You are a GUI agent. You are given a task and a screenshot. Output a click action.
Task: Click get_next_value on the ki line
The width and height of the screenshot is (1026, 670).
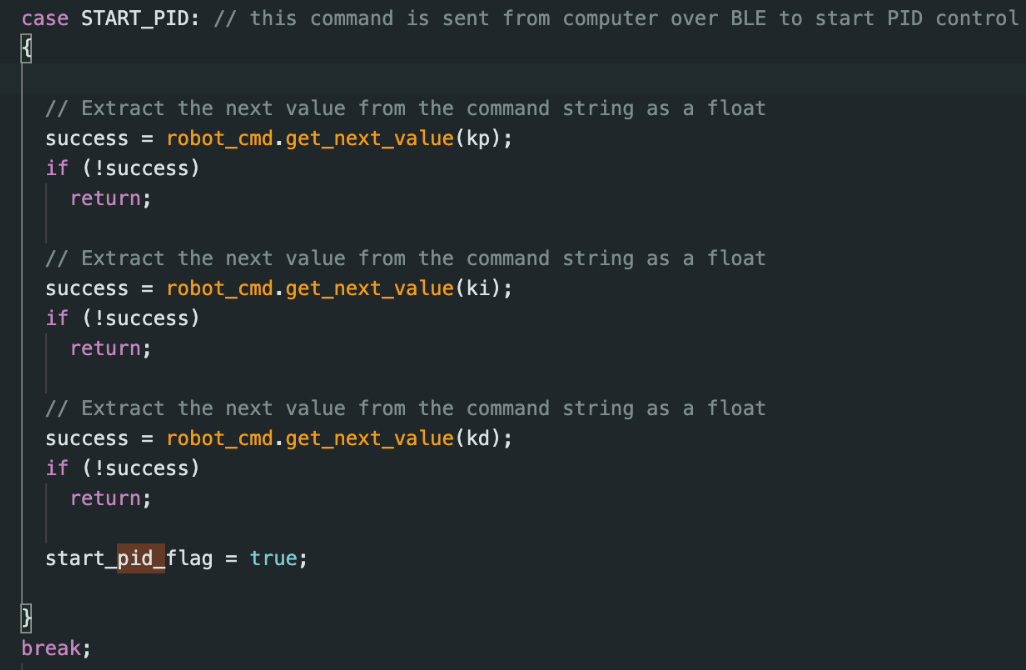pyautogui.click(x=369, y=288)
